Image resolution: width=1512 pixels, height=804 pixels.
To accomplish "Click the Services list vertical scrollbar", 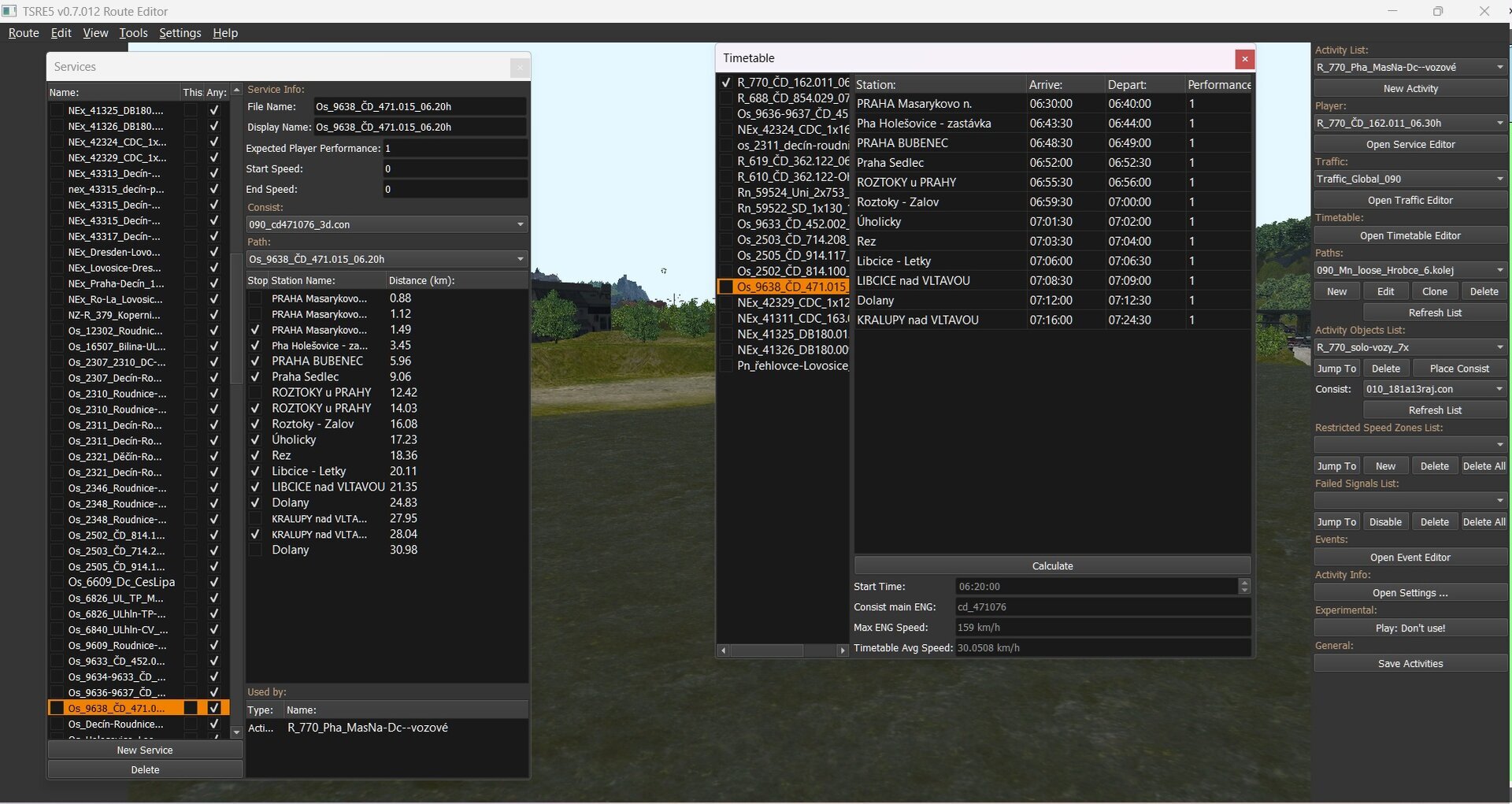I will pyautogui.click(x=236, y=319).
